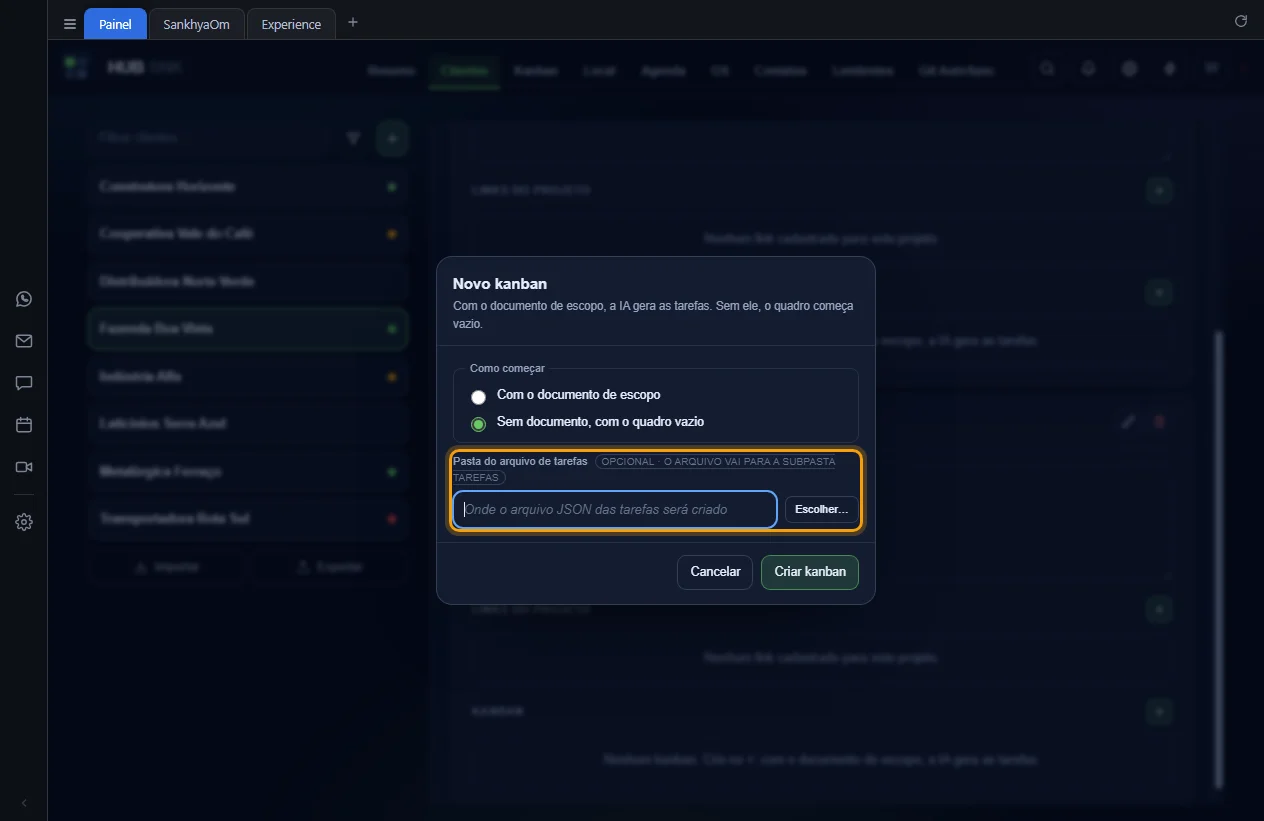Open settings via the sidebar gear icon

tap(24, 522)
